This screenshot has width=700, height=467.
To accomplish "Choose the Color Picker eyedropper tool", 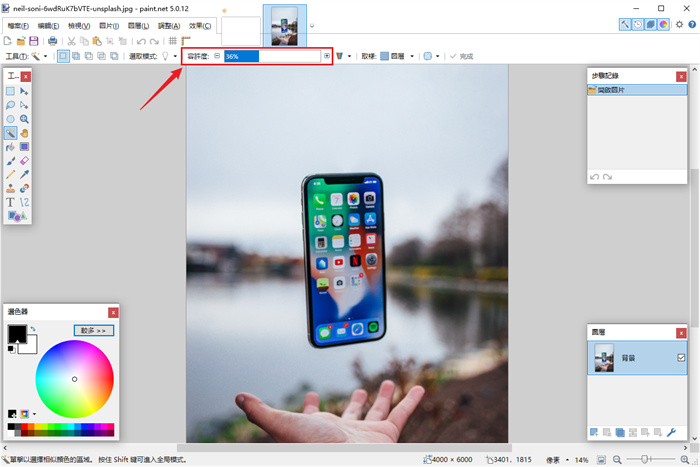I will tap(25, 174).
